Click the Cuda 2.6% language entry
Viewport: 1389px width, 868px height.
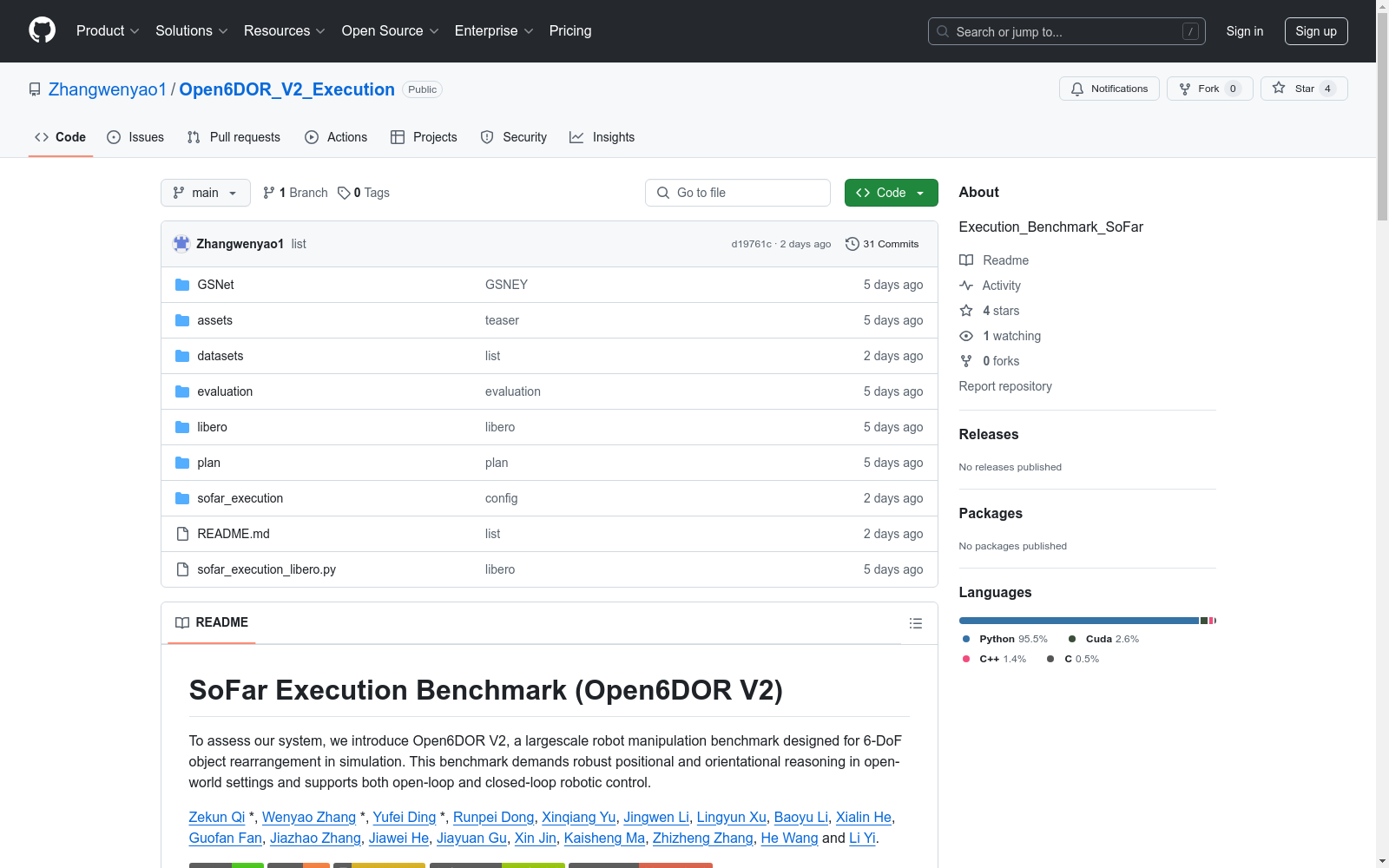coord(1103,639)
